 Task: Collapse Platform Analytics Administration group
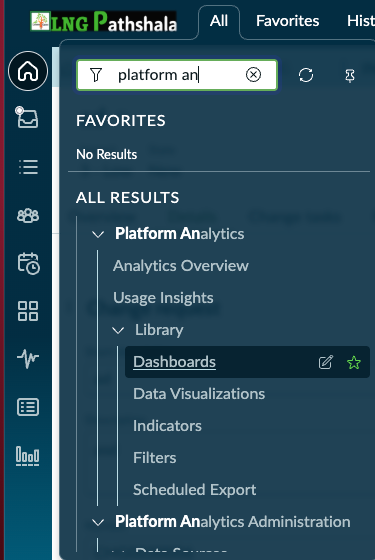coord(98,522)
